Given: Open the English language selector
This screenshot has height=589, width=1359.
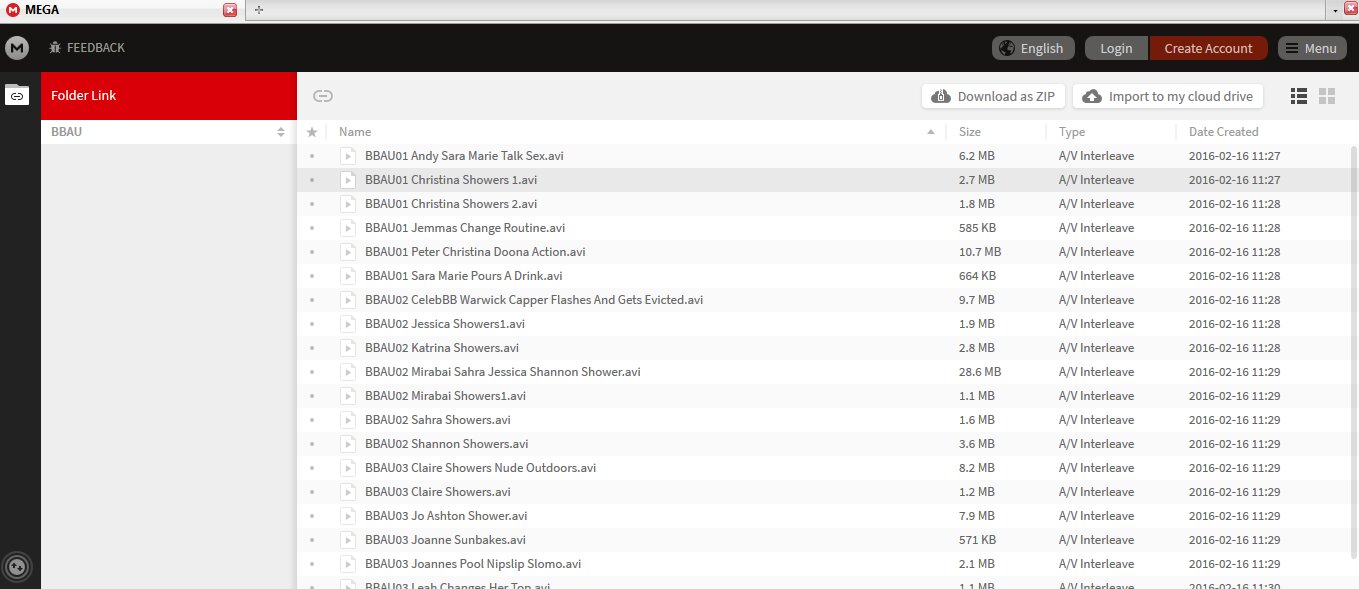Looking at the screenshot, I should 1033,48.
